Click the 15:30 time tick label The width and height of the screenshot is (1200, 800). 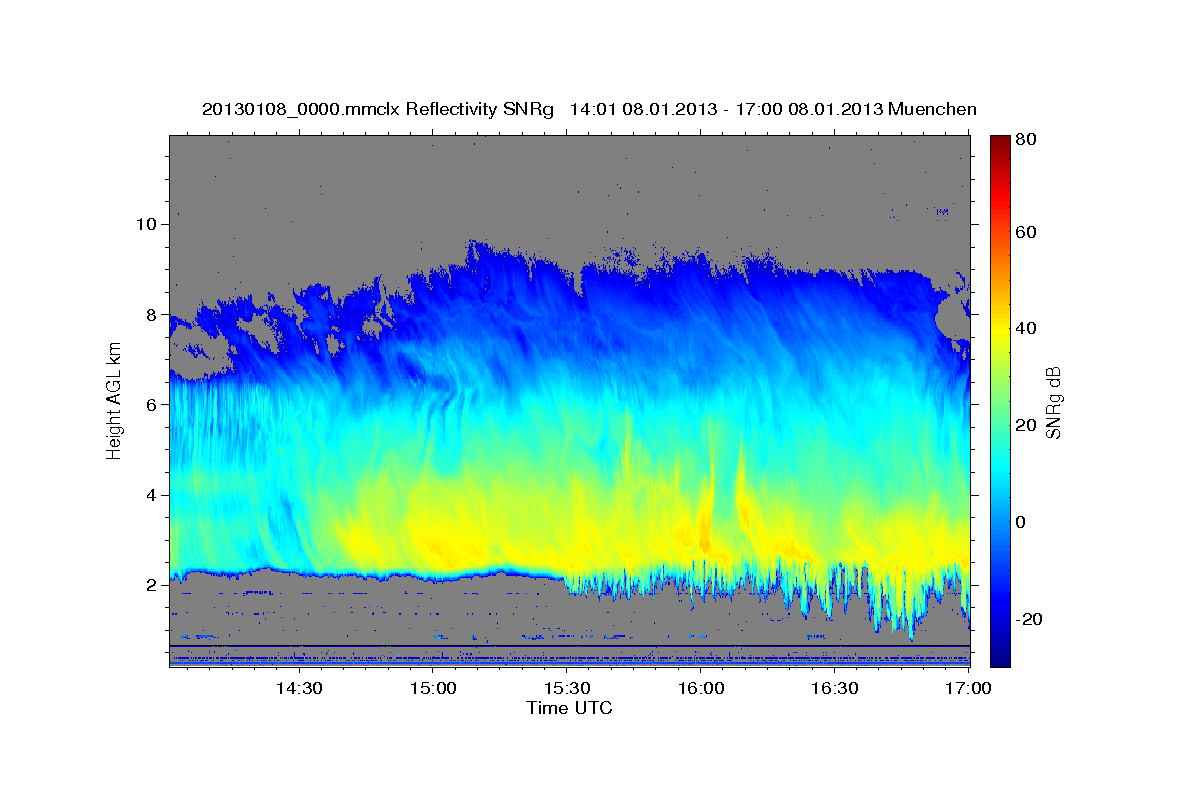pyautogui.click(x=567, y=689)
